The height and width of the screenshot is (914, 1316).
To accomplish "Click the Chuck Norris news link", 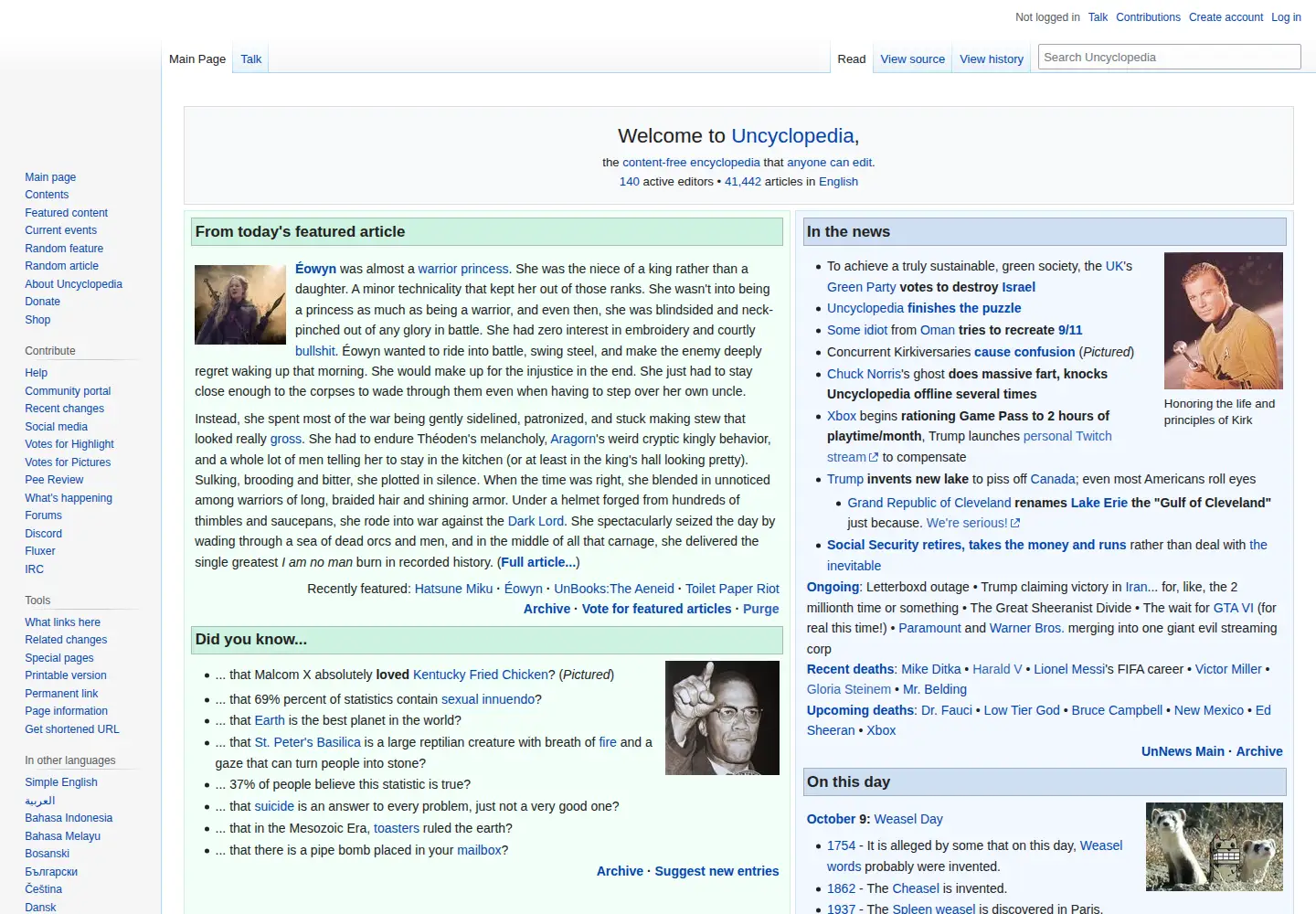I will point(864,374).
